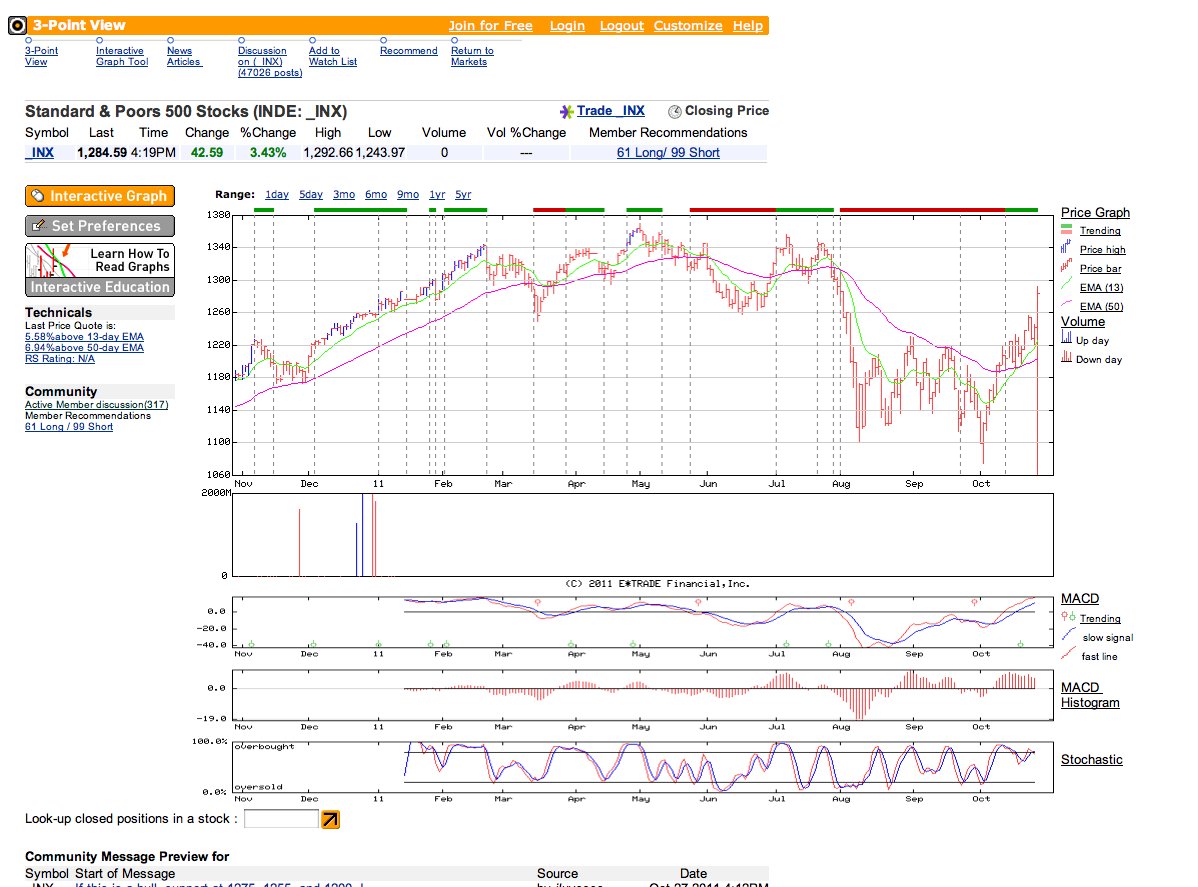Open the Interactive Graph button
1198x887 pixels.
[x=100, y=196]
